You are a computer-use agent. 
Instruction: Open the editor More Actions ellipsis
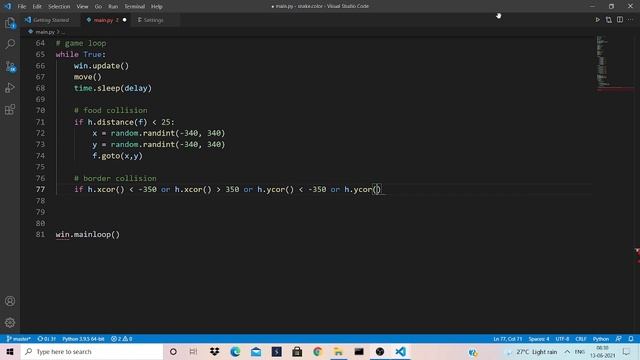click(x=630, y=20)
